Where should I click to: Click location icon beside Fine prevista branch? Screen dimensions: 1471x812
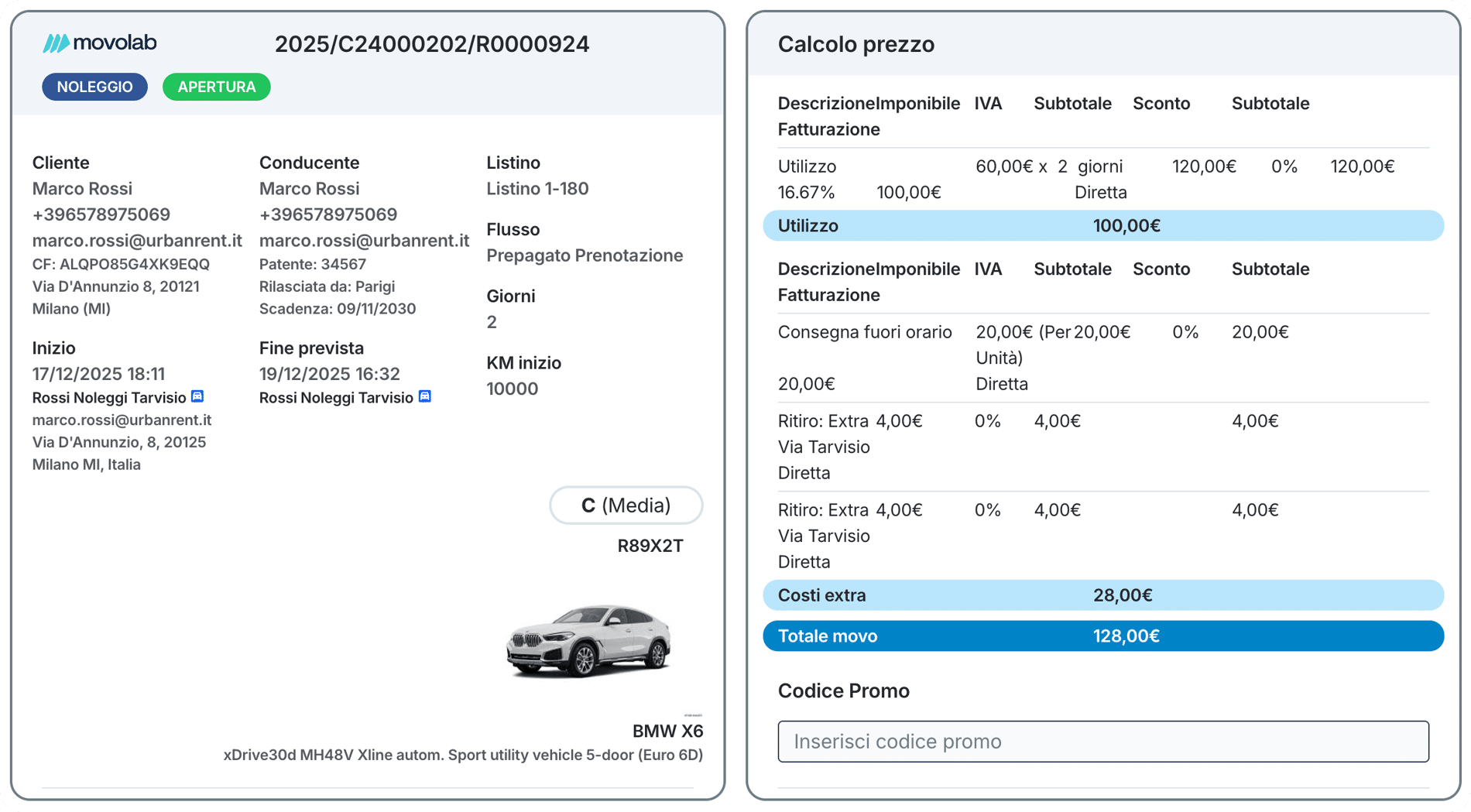424,396
